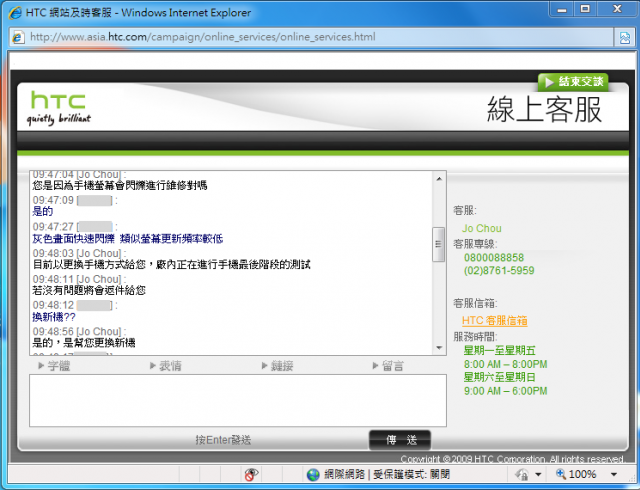Click the phone number (02)8761-5959
Viewport: 640px width, 490px height.
coord(499,271)
